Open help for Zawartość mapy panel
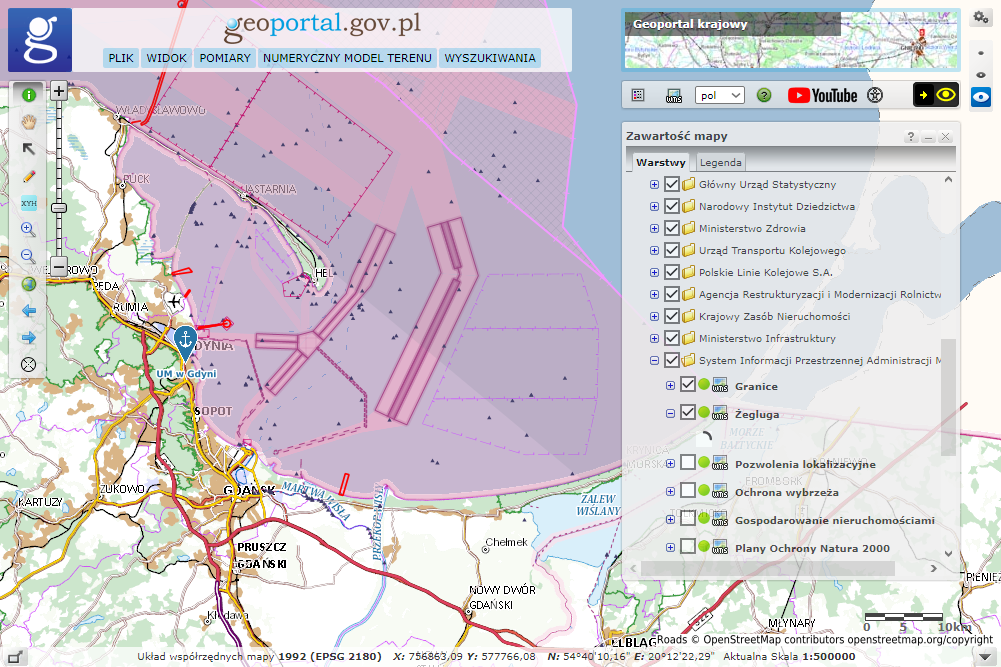 (x=910, y=137)
